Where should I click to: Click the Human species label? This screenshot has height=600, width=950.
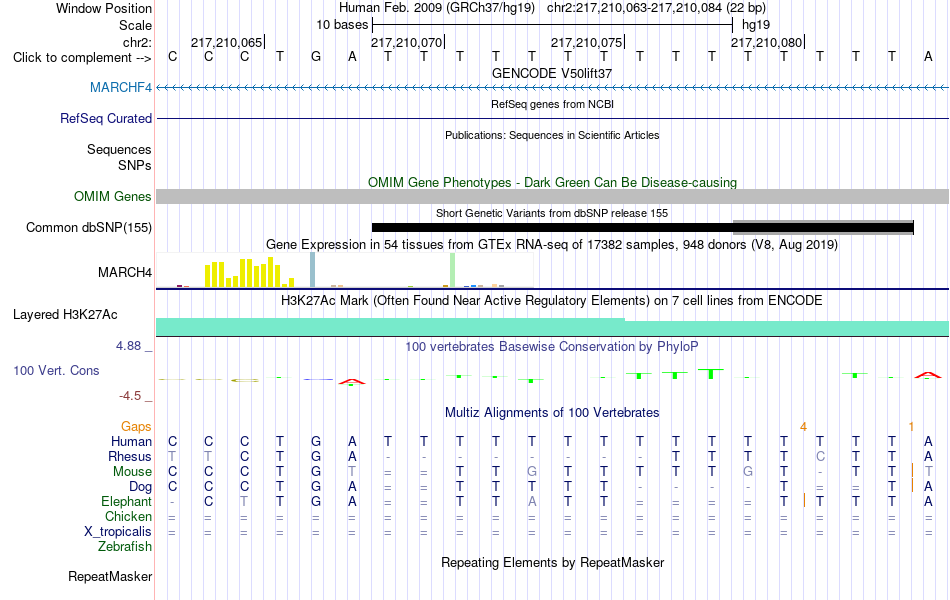[131, 441]
